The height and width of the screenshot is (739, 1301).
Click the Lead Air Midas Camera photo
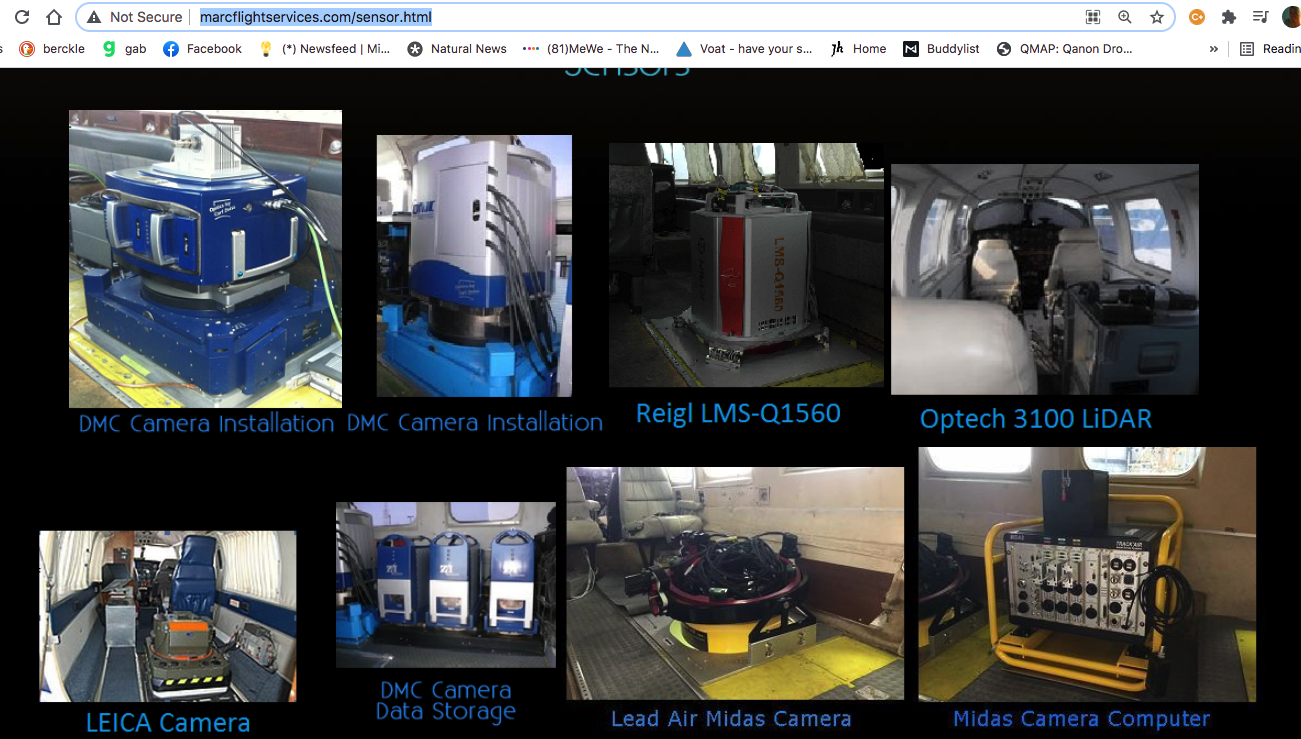coord(735,583)
